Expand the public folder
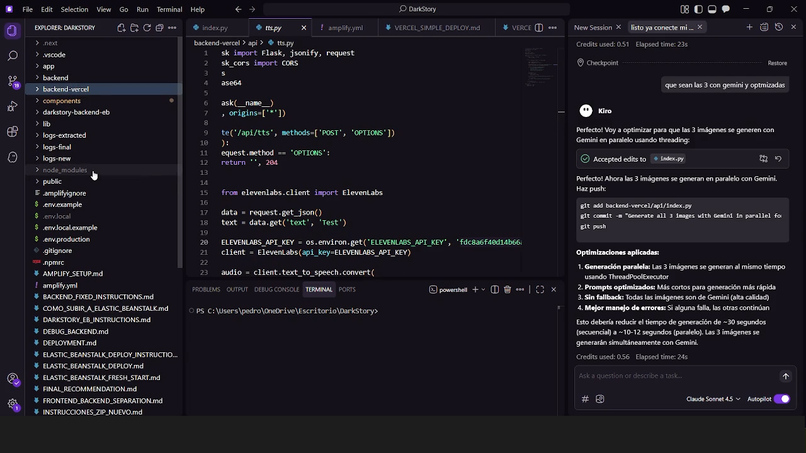 click(x=103, y=182)
